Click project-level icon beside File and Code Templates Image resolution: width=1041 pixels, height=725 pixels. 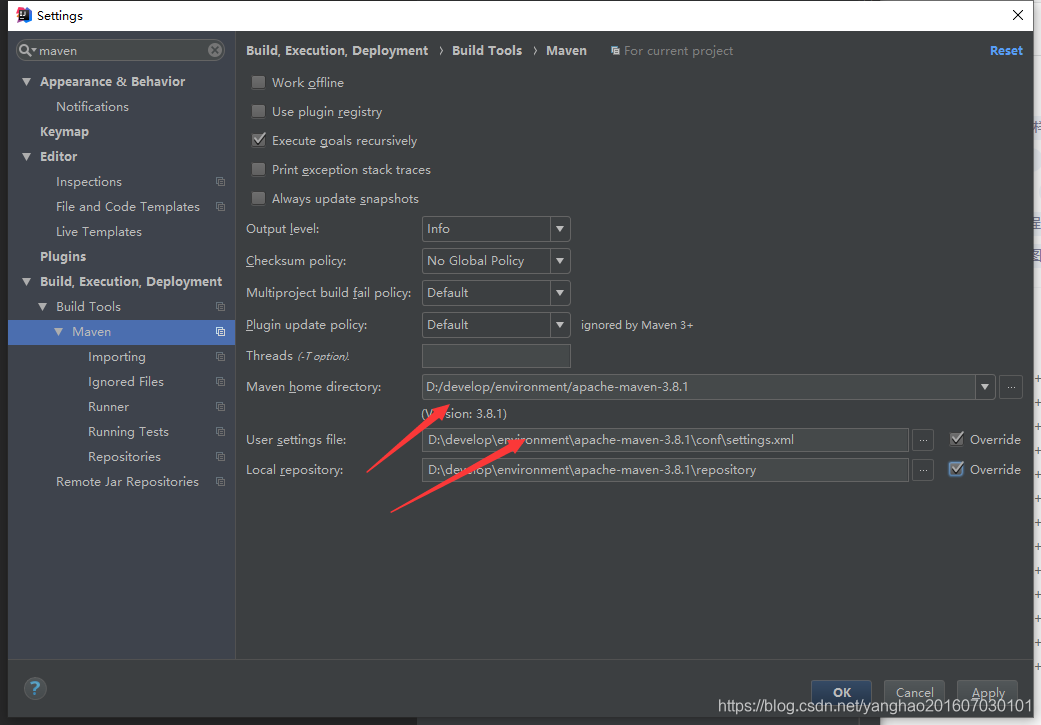click(x=220, y=206)
